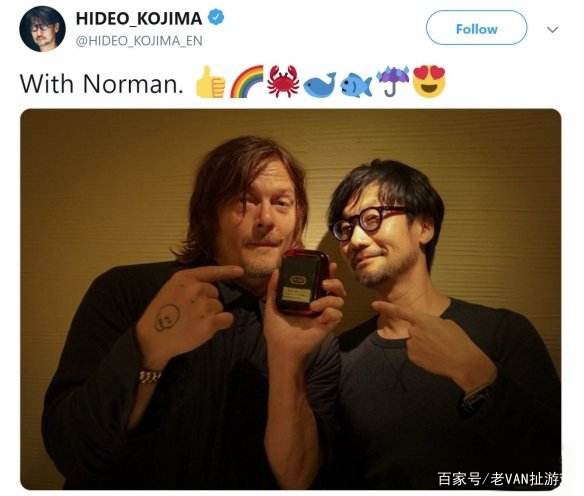
Task: Click the rainbow emoji in tweet
Action: [x=247, y=82]
